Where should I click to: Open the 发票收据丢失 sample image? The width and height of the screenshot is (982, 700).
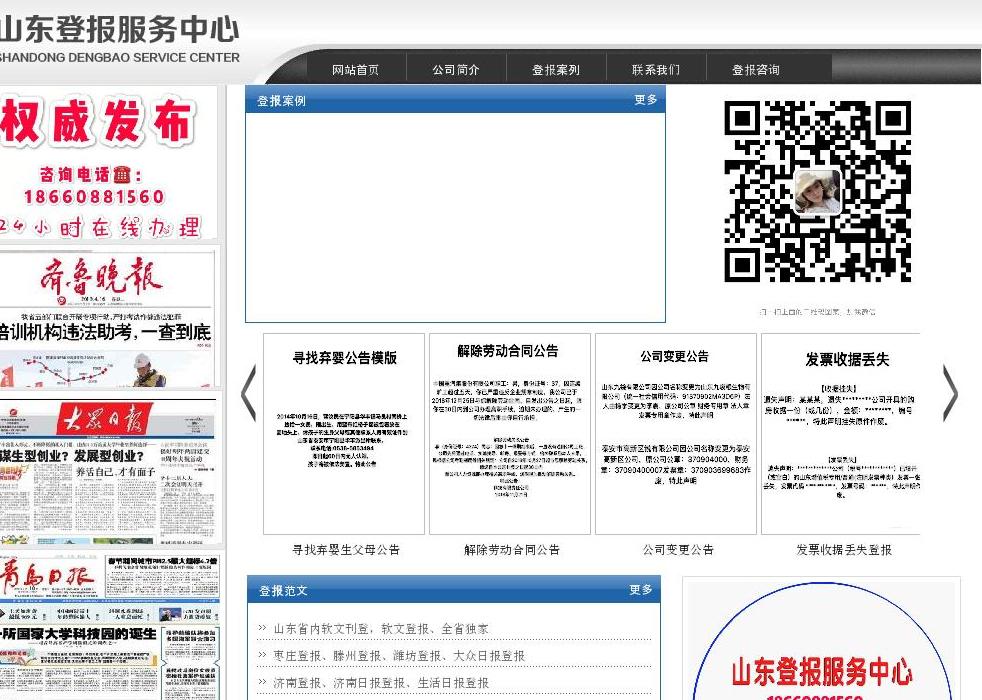point(840,434)
